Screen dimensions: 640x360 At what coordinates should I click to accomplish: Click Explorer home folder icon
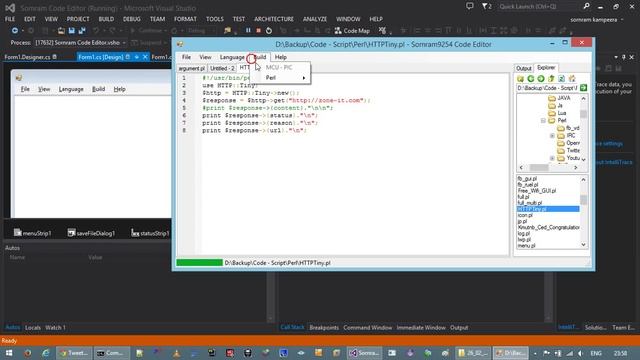tap(572, 78)
